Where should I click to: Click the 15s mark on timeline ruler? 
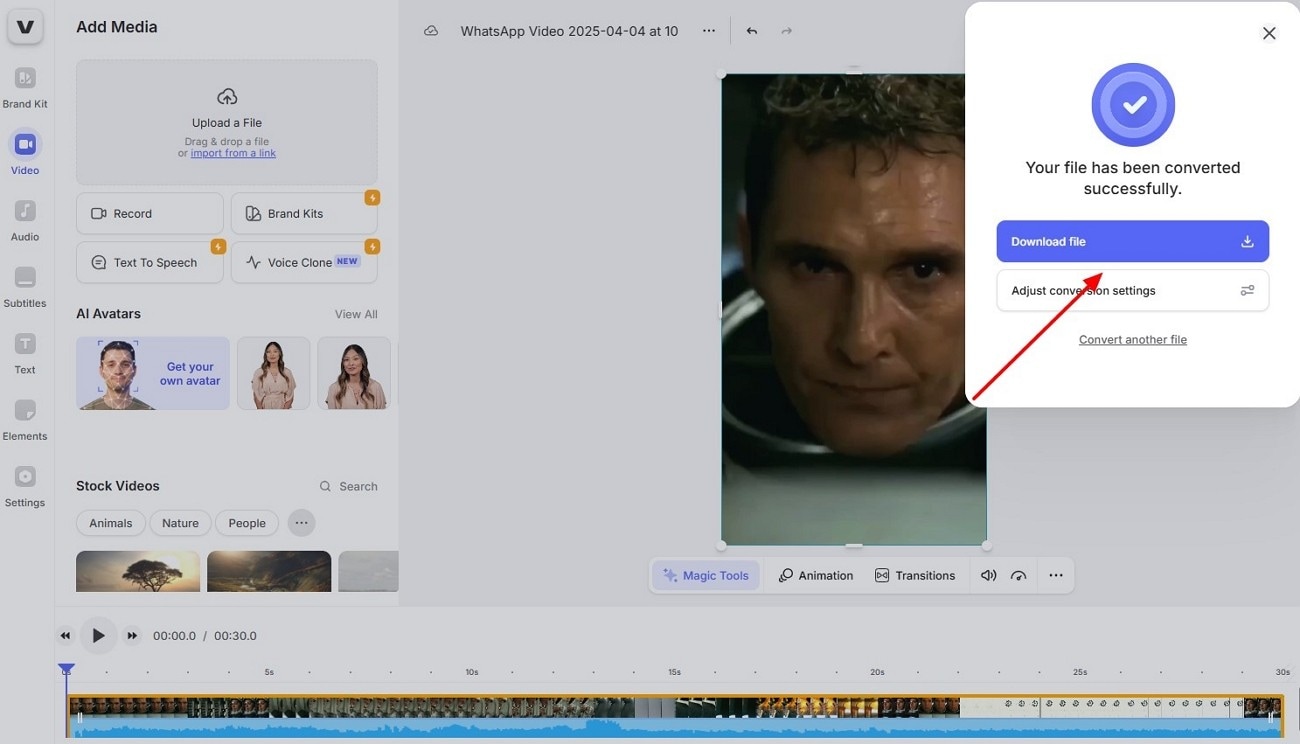[x=674, y=672]
